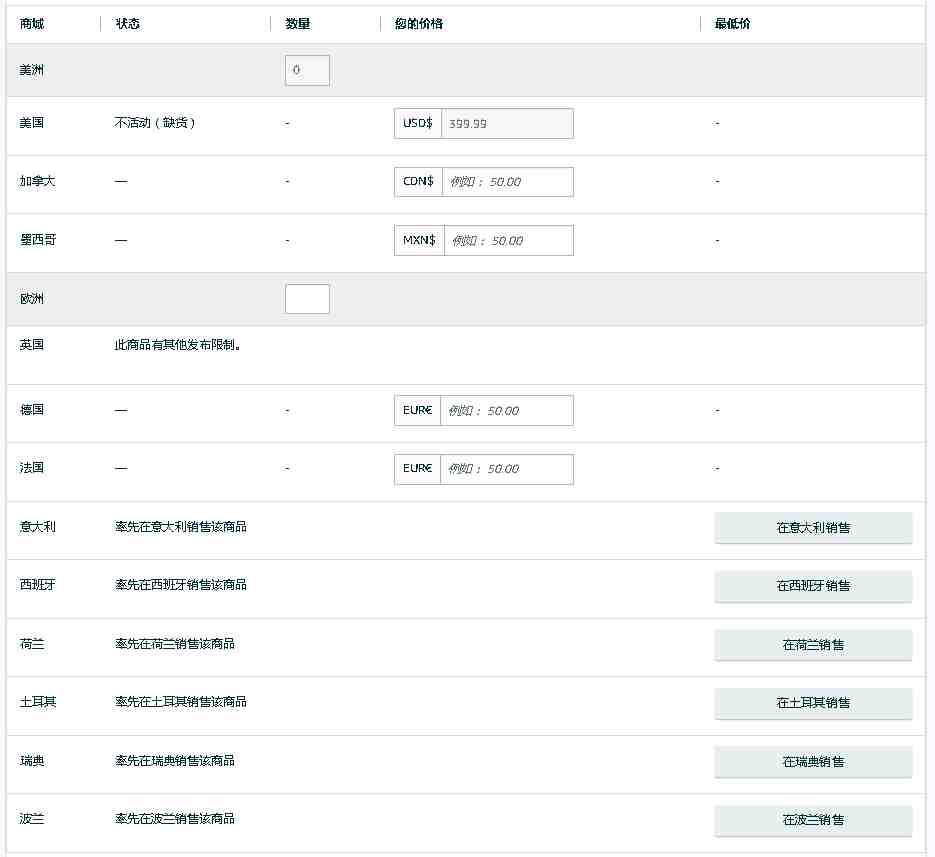The image size is (935, 857).
Task: Click the 率先在瑞典销售该商品 text
Action: (x=175, y=761)
